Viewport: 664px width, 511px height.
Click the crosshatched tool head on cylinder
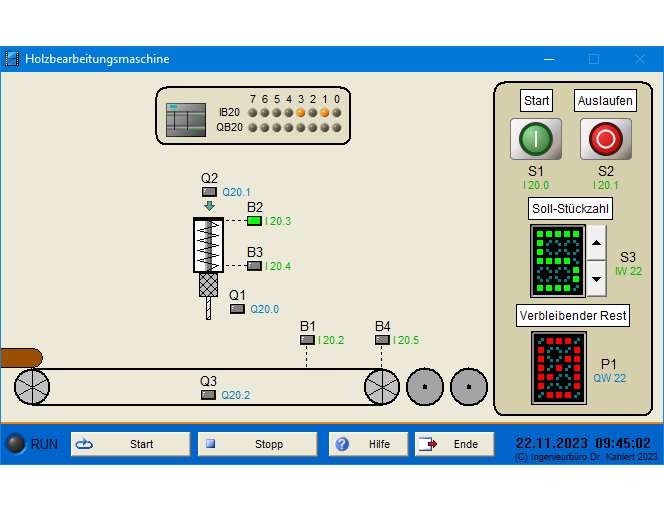pos(208,285)
